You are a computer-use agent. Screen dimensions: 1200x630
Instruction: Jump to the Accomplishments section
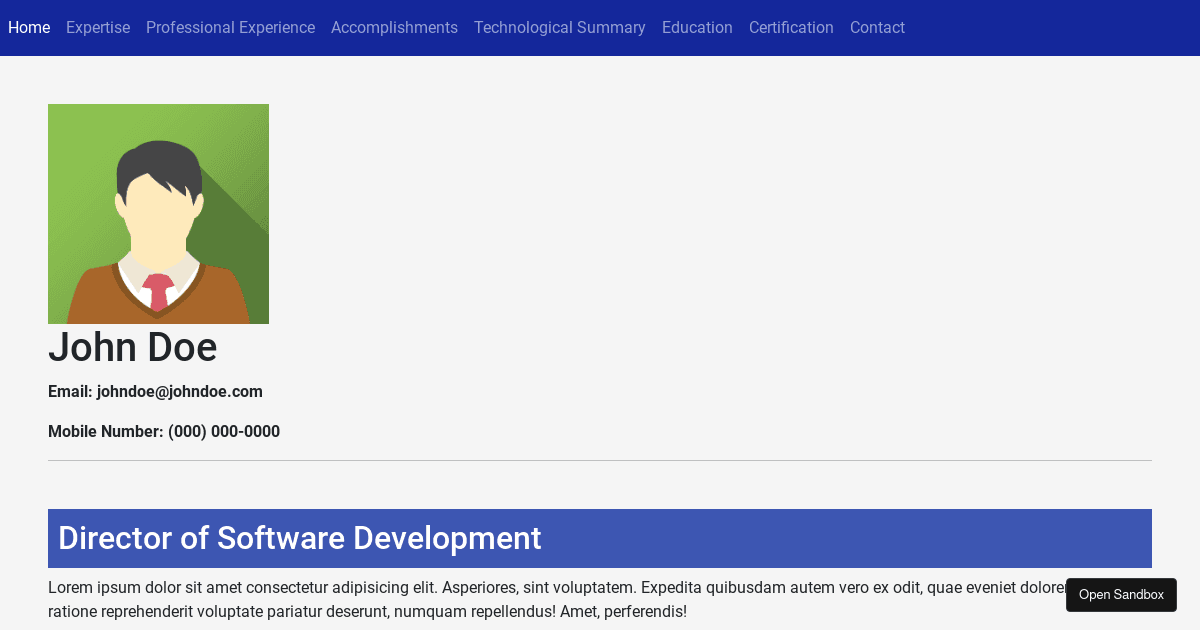(x=394, y=28)
